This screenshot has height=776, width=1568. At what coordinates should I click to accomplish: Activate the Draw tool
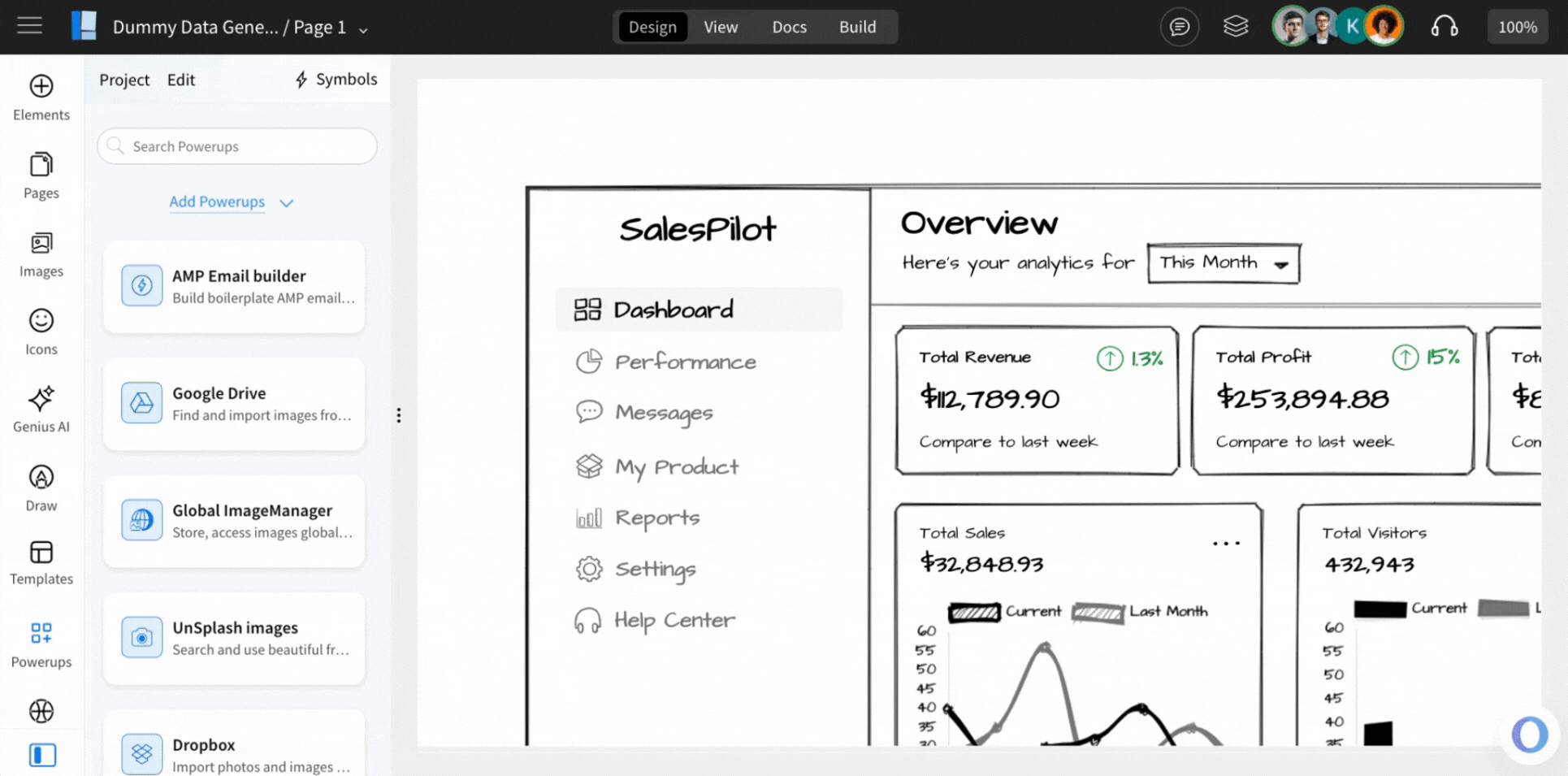coord(40,486)
